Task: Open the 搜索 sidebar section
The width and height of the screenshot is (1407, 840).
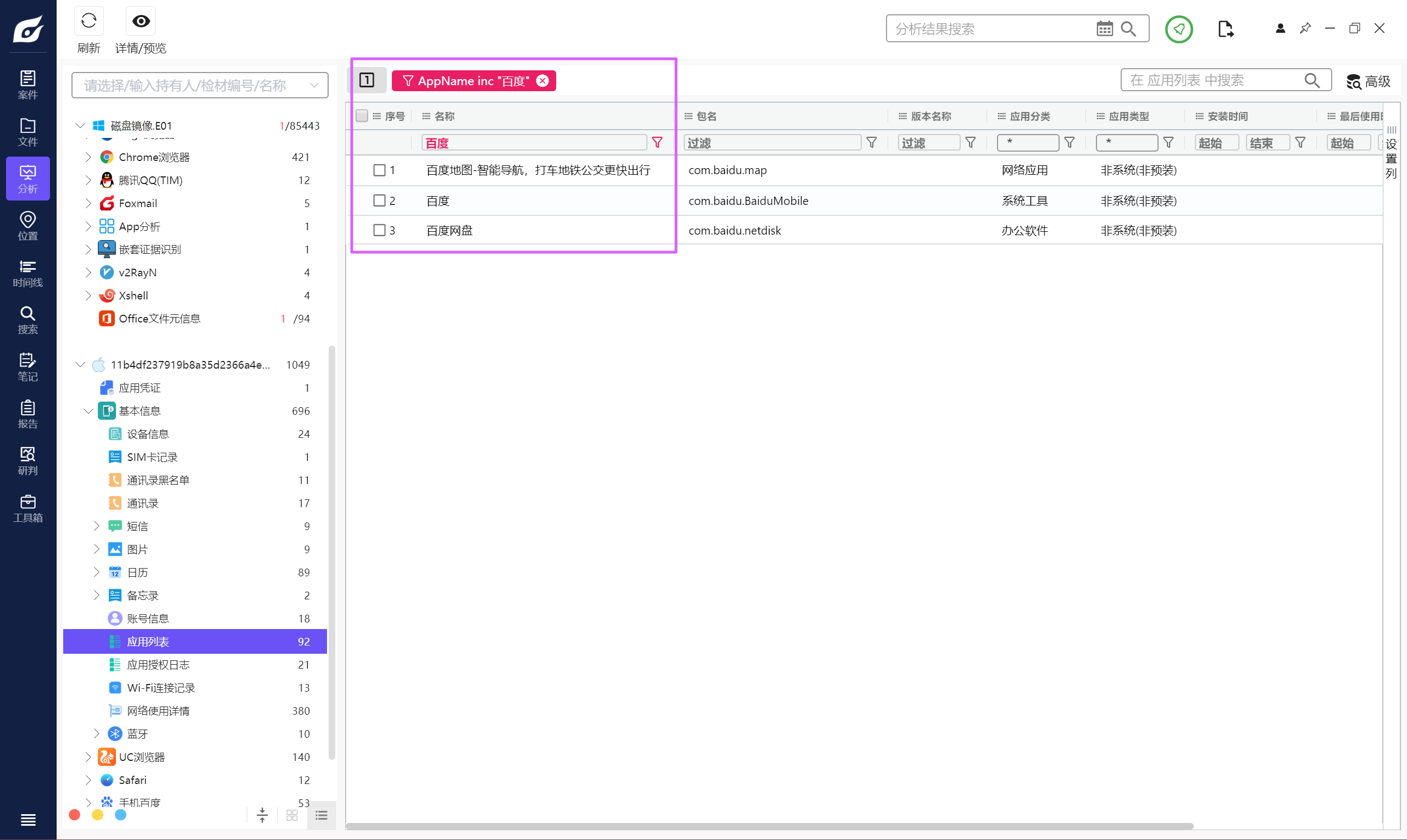Action: tap(27, 320)
